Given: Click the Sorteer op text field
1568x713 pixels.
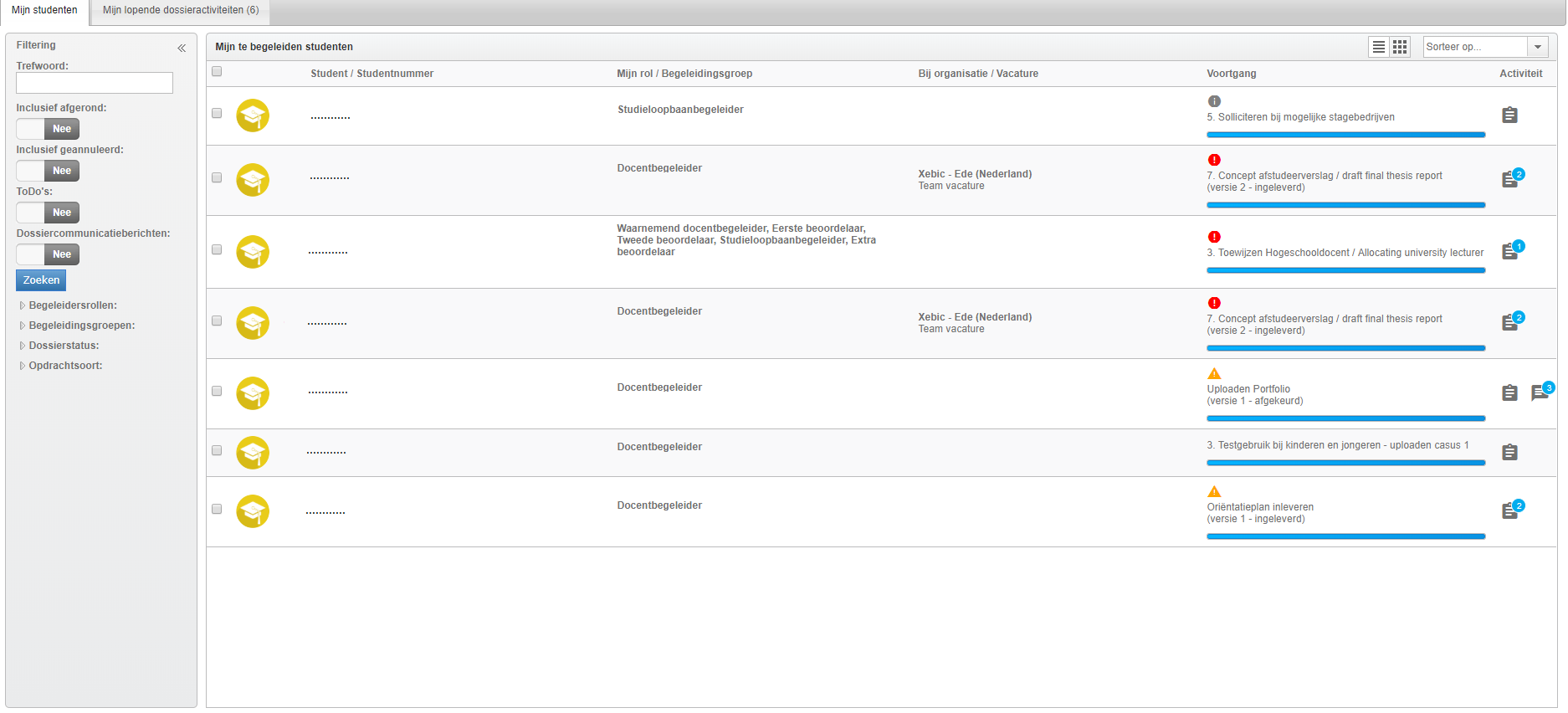Looking at the screenshot, I should pos(1475,47).
